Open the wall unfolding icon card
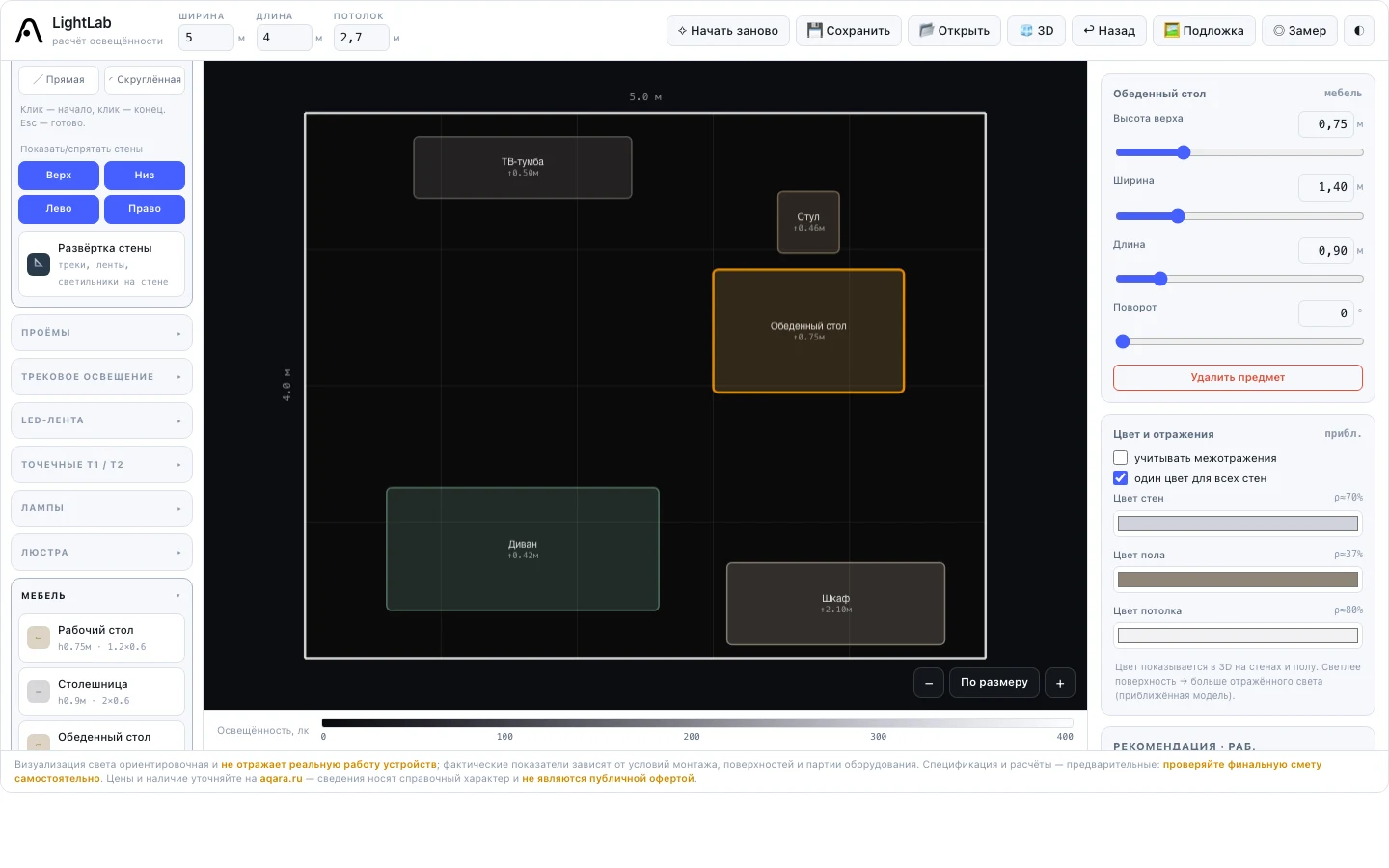 101,264
